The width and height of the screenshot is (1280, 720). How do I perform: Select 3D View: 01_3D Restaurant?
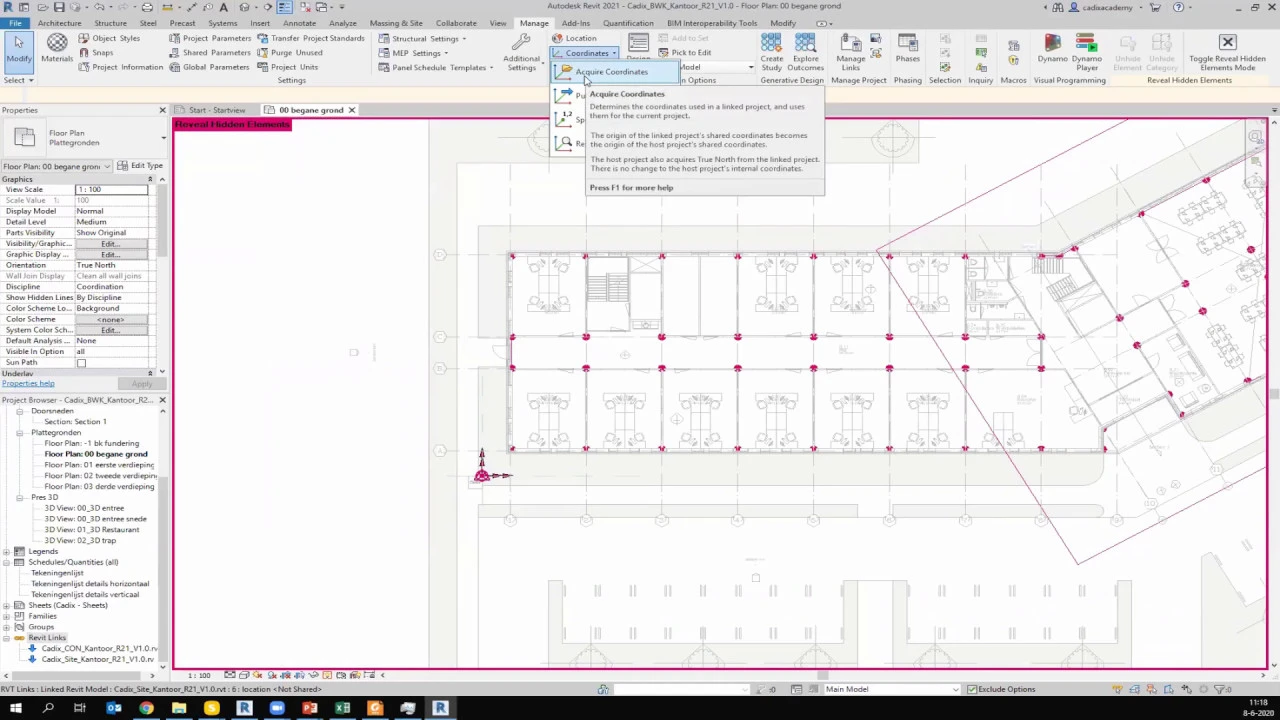[92, 530]
